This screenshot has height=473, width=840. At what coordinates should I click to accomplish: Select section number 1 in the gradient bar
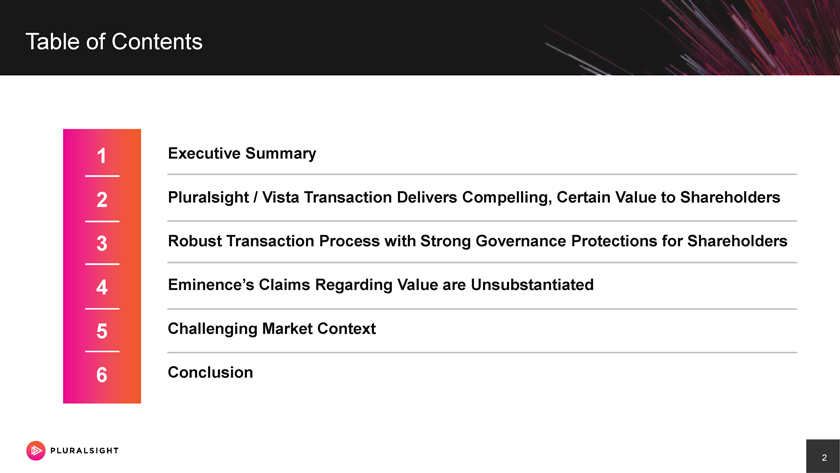[102, 156]
